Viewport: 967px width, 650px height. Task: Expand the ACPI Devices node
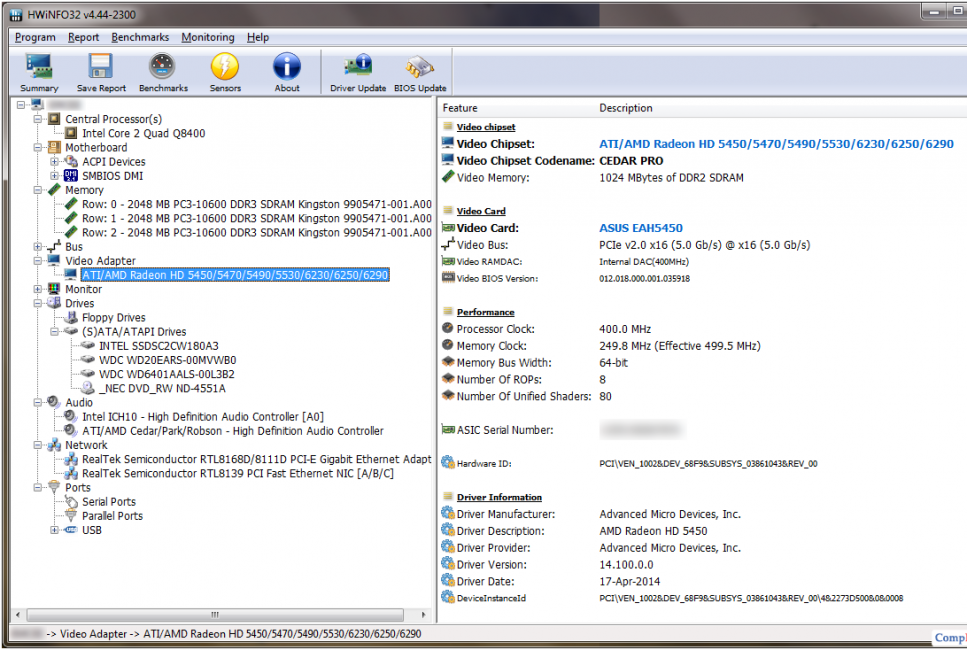[x=55, y=162]
